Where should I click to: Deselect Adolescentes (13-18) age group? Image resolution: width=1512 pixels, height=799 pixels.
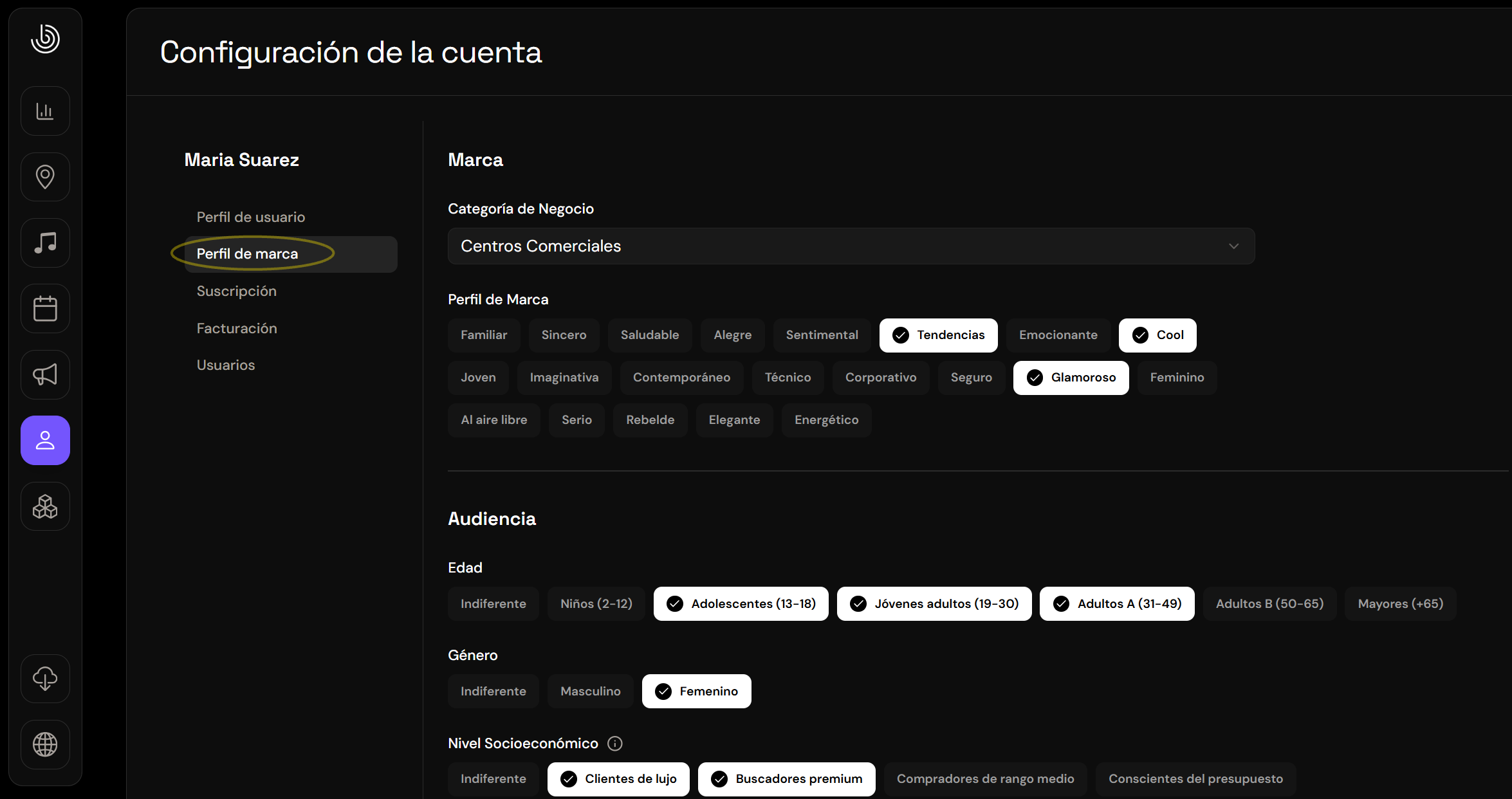pos(741,604)
